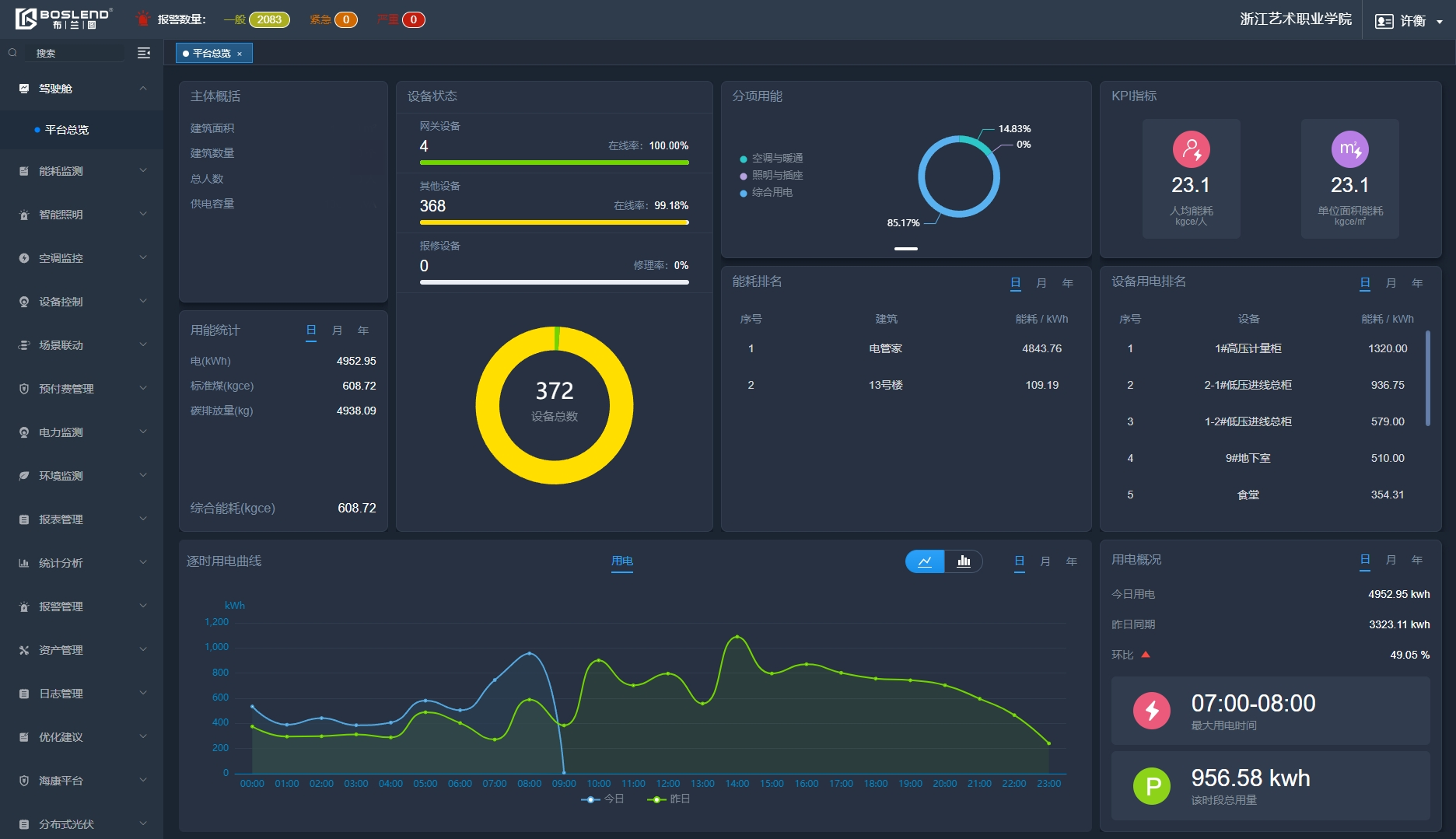Click the green P period usage icon
Viewport: 1456px width, 839px height.
[1152, 785]
